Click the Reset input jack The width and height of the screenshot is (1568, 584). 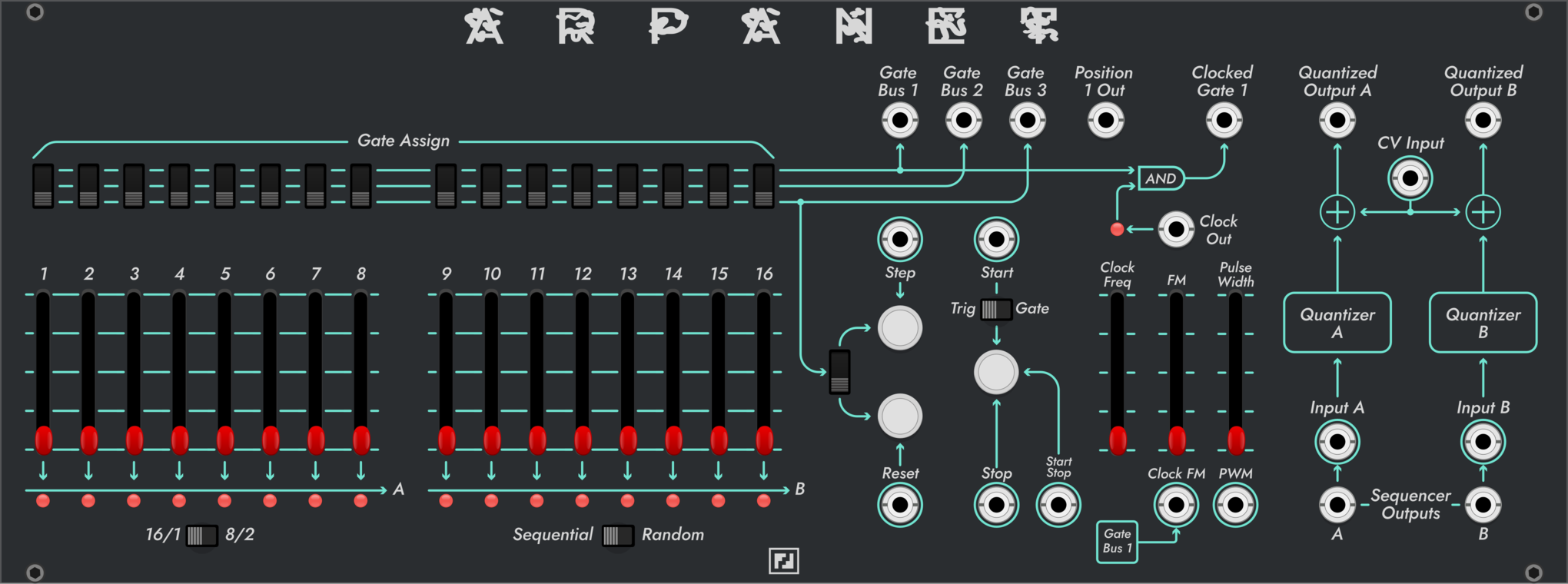tap(899, 505)
